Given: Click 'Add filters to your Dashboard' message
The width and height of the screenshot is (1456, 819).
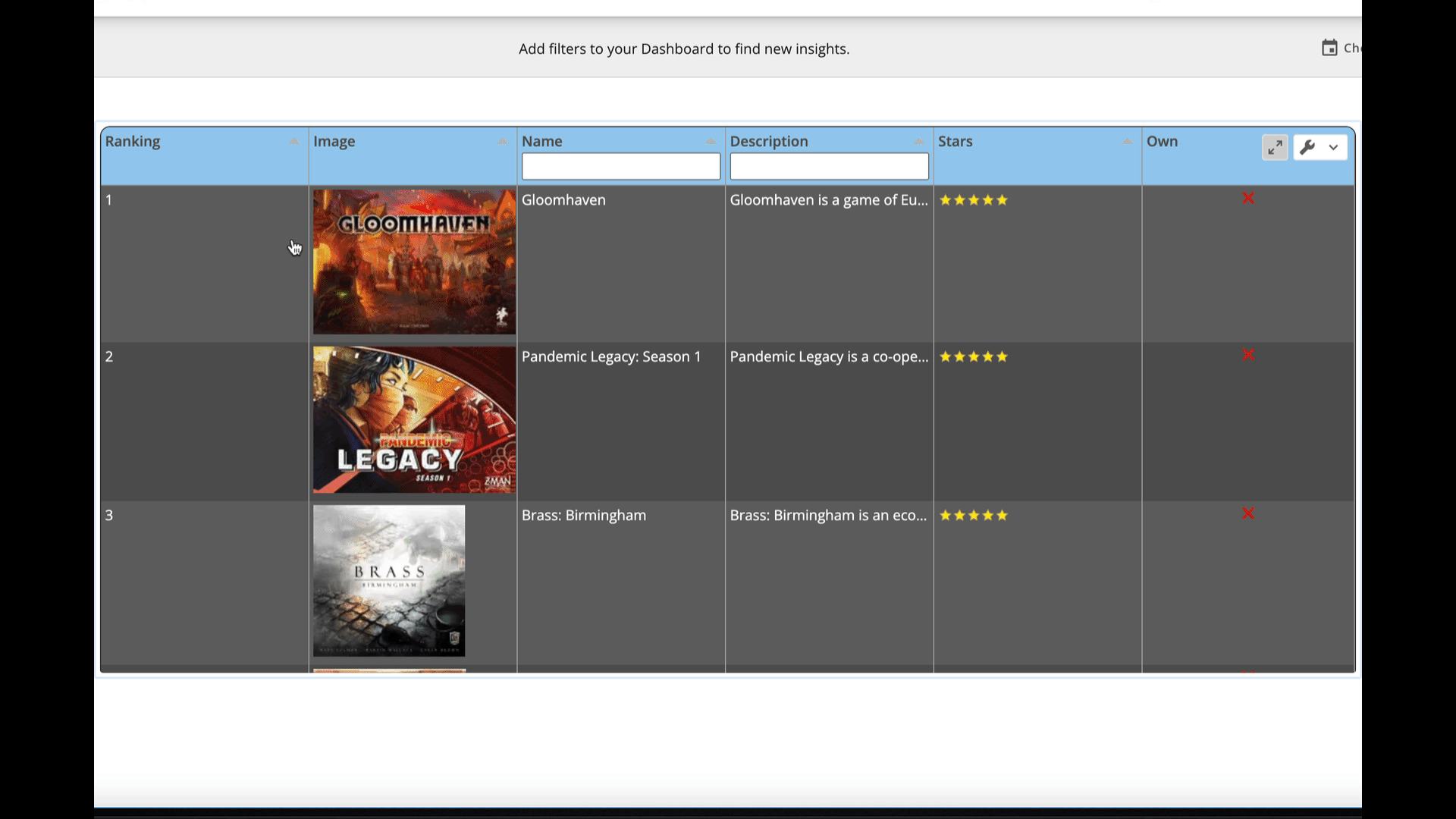Looking at the screenshot, I should [684, 49].
